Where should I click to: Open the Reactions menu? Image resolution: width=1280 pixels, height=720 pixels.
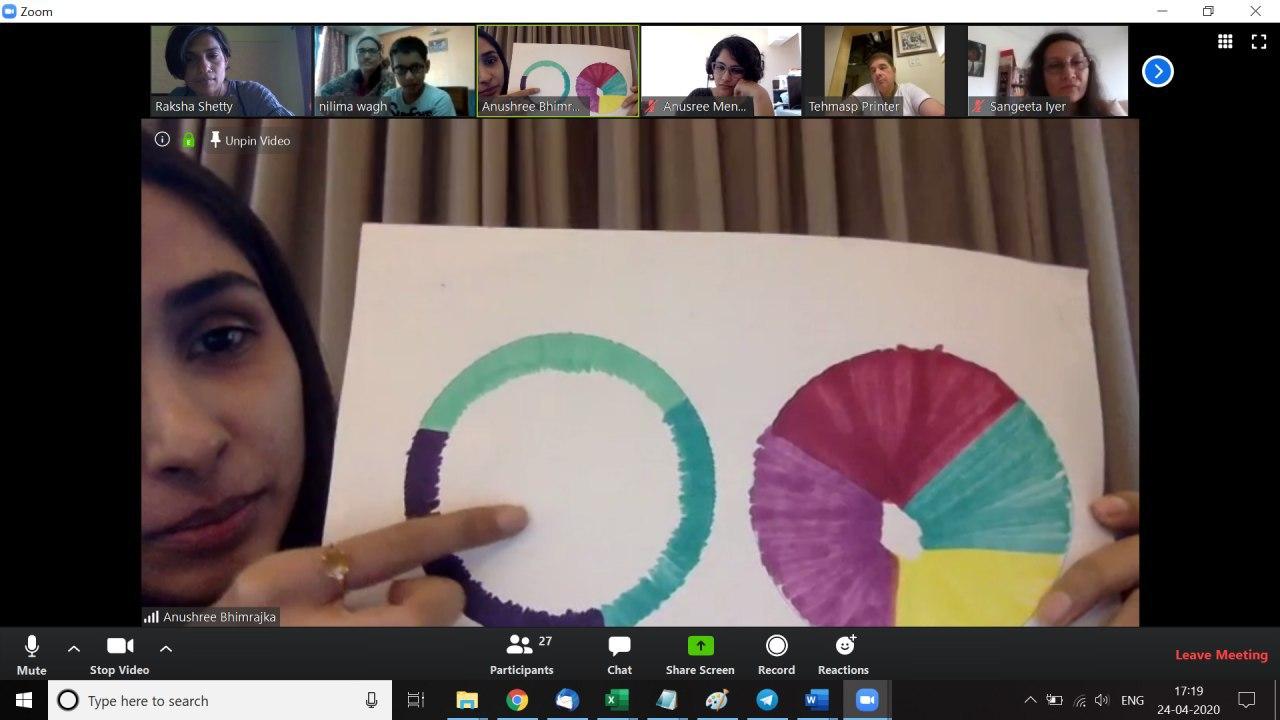843,653
